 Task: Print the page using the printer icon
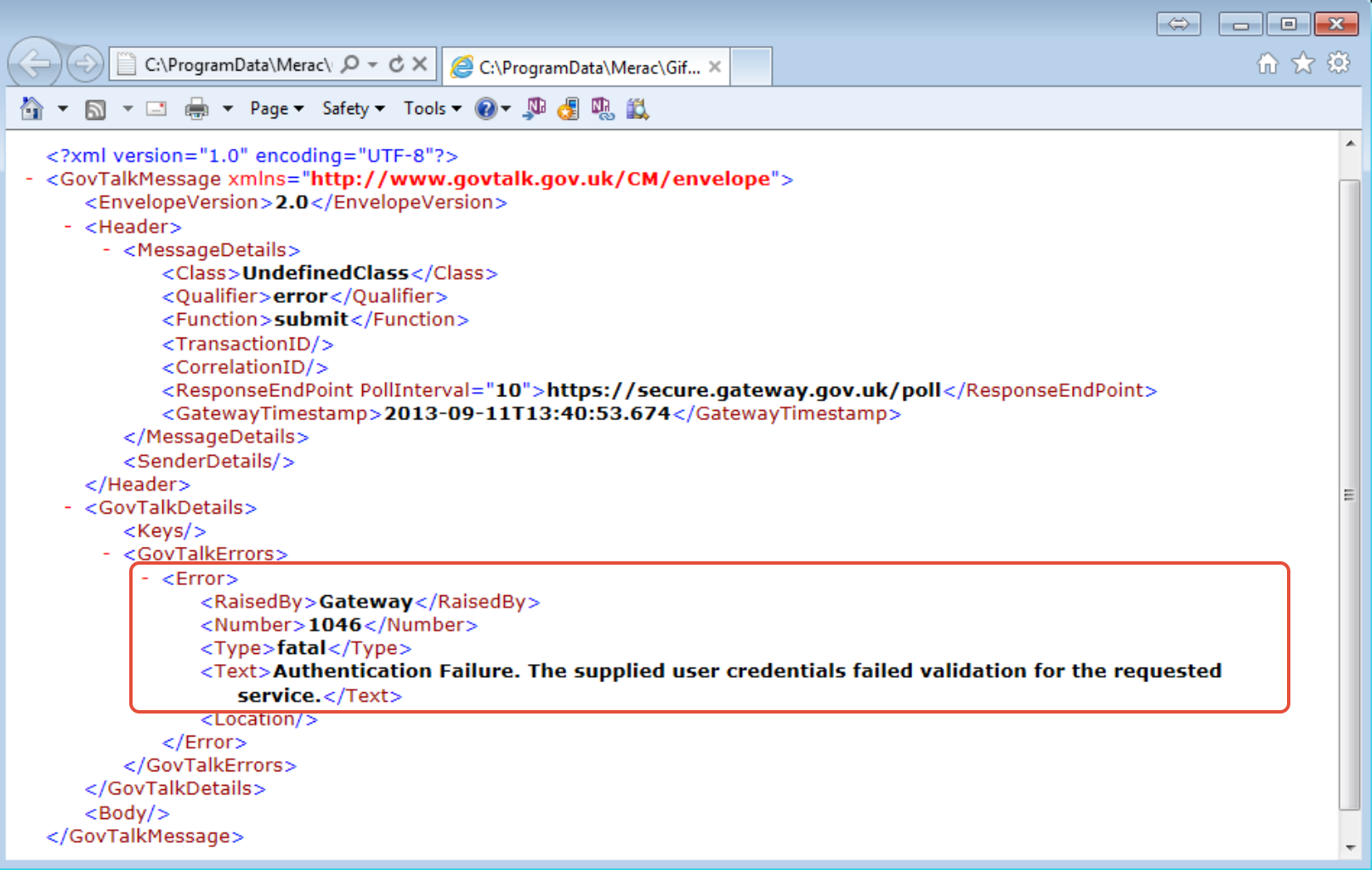(x=196, y=109)
